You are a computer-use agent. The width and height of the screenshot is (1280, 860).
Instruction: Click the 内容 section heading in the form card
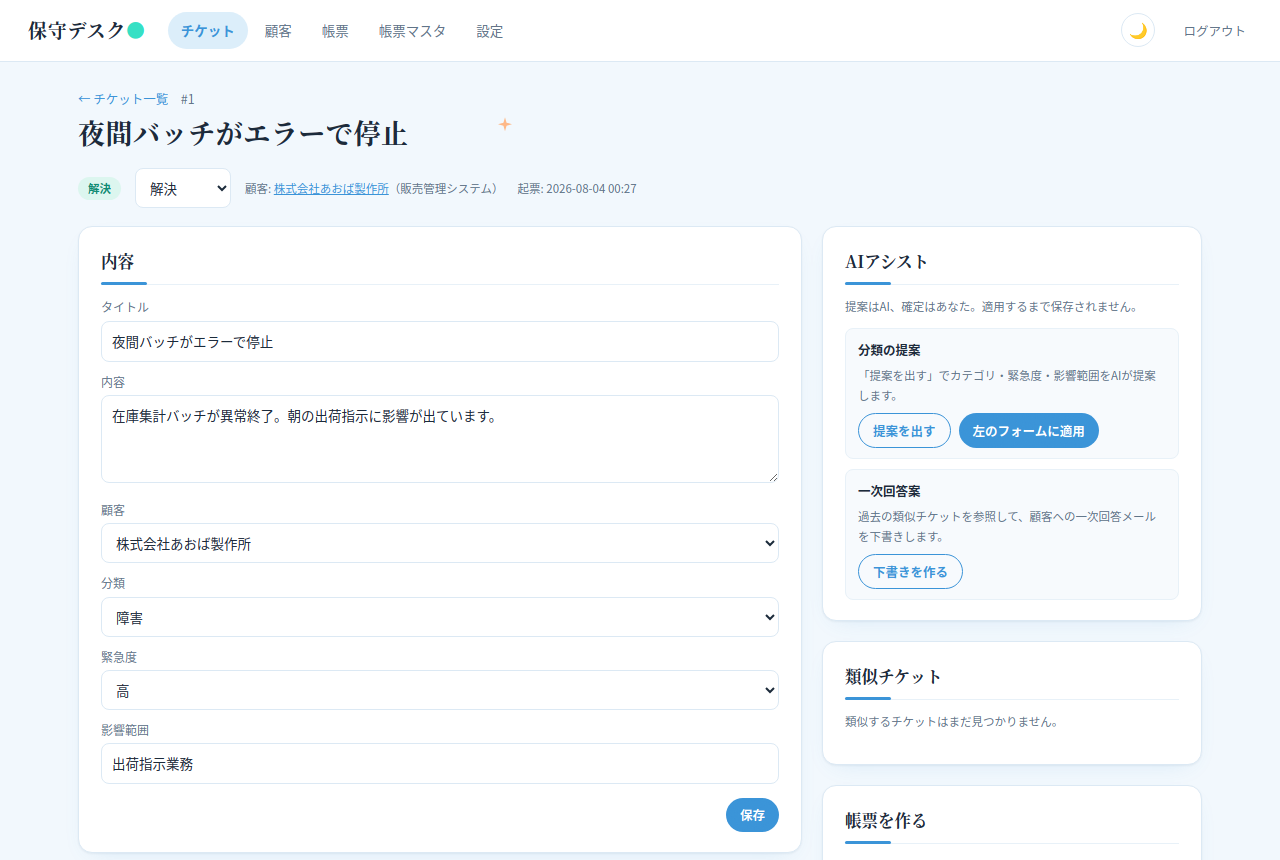click(118, 262)
